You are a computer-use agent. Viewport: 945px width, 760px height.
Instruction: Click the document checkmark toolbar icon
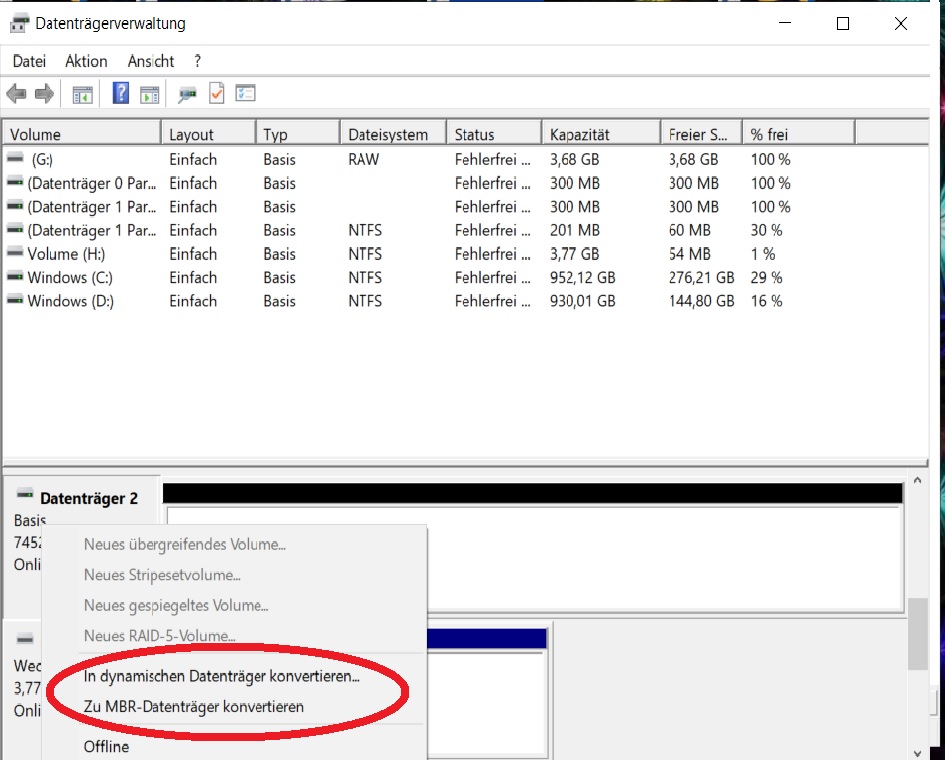(x=216, y=93)
